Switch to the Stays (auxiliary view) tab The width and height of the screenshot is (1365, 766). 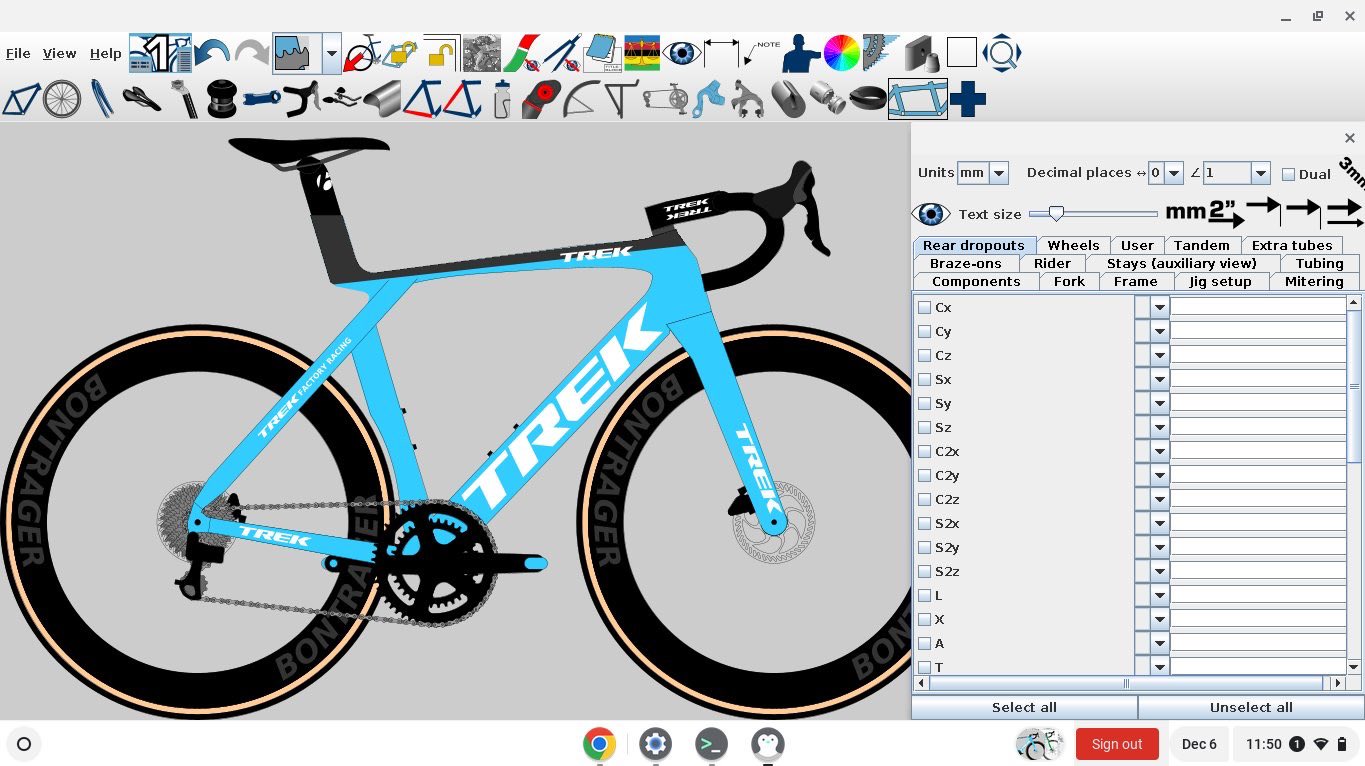(1181, 263)
